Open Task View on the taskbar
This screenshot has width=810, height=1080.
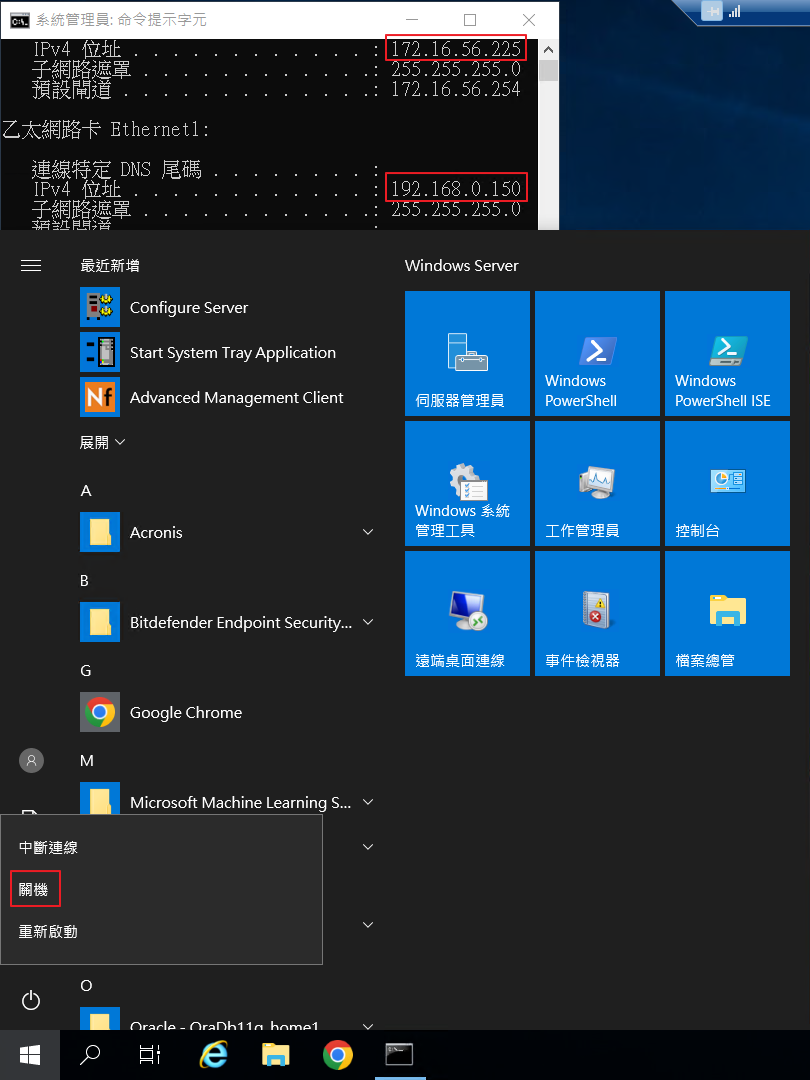149,1055
